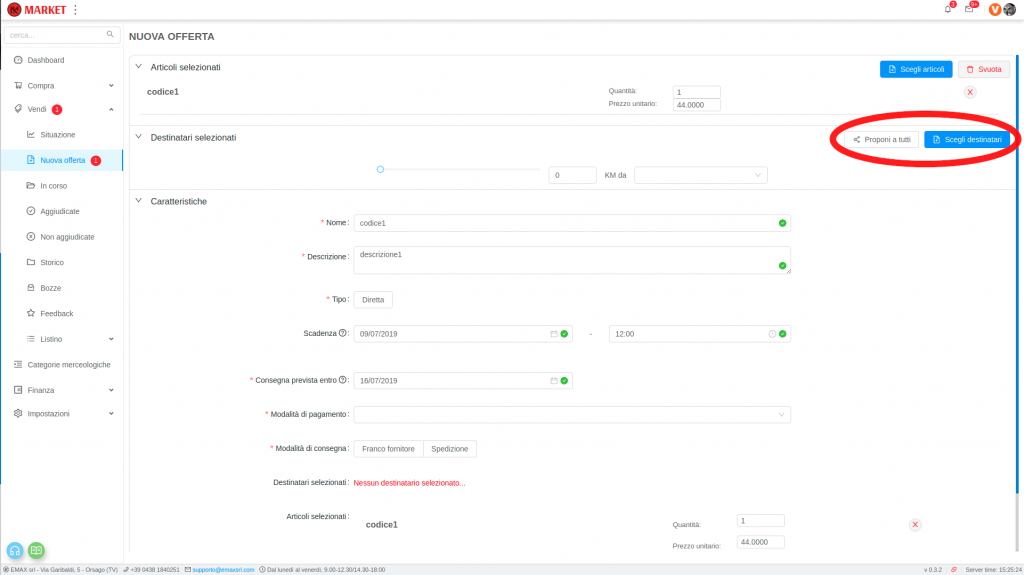
Task: Open calendar icon in Scadenza date field
Action: tap(553, 334)
